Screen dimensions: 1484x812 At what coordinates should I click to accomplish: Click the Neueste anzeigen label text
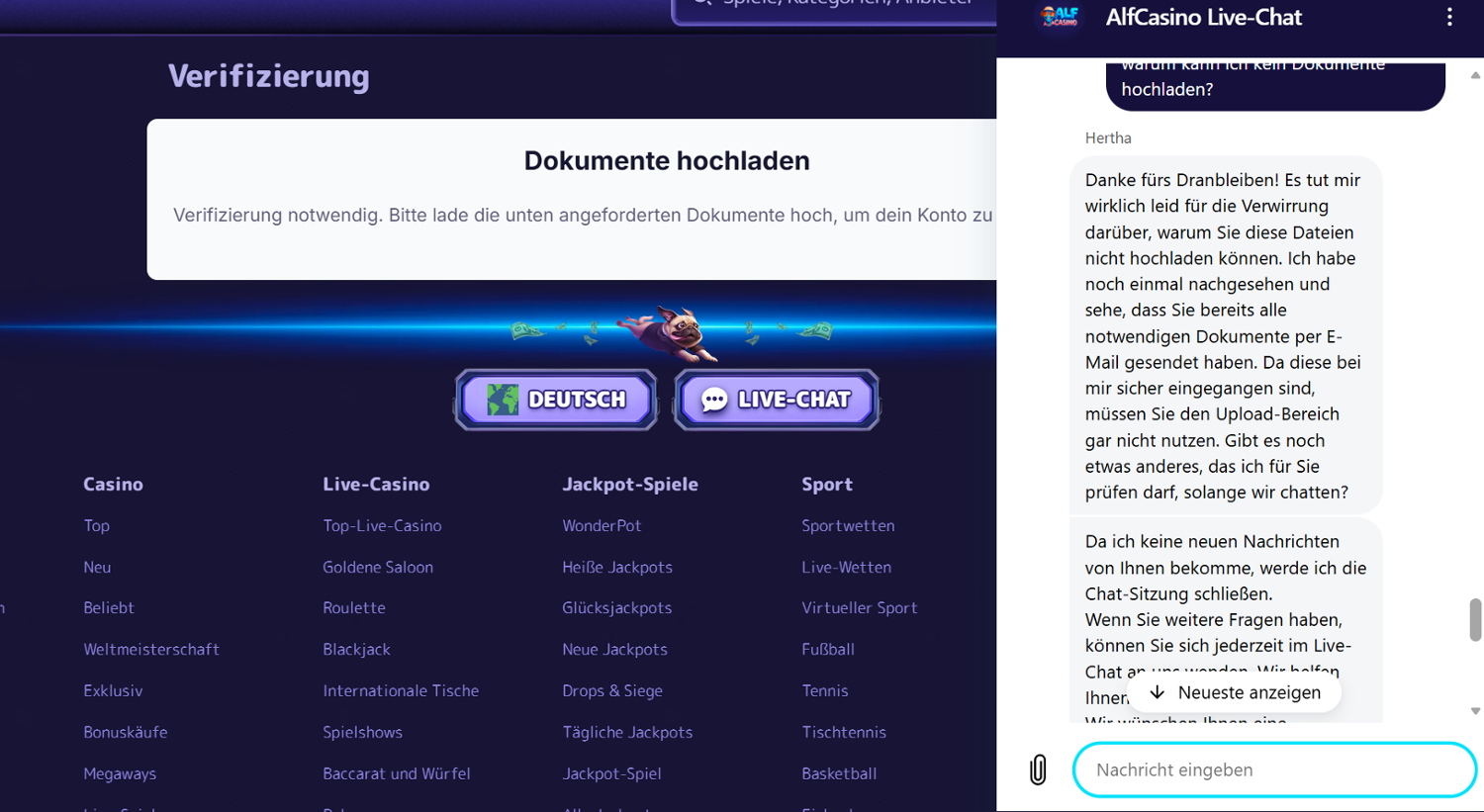(x=1250, y=692)
